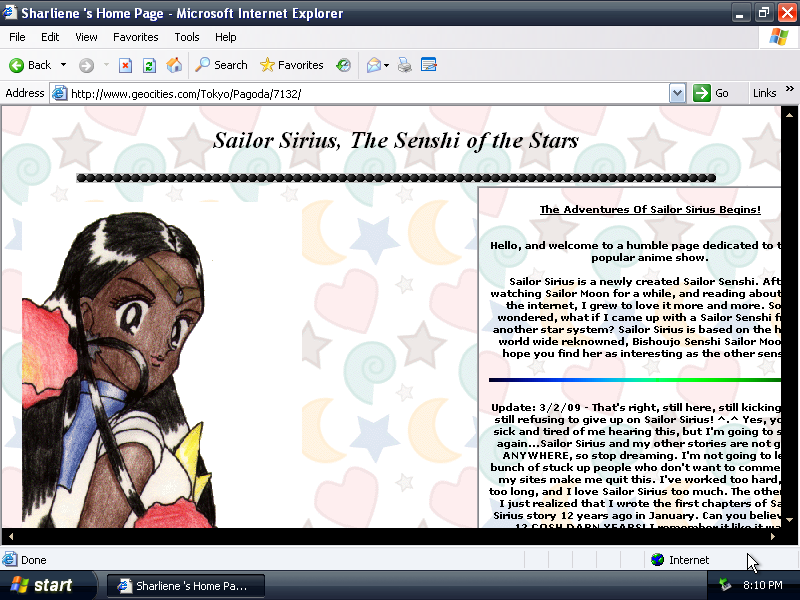Open the Forward history dropdown arrow
Viewport: 800px width, 600px height.
pyautogui.click(x=106, y=65)
